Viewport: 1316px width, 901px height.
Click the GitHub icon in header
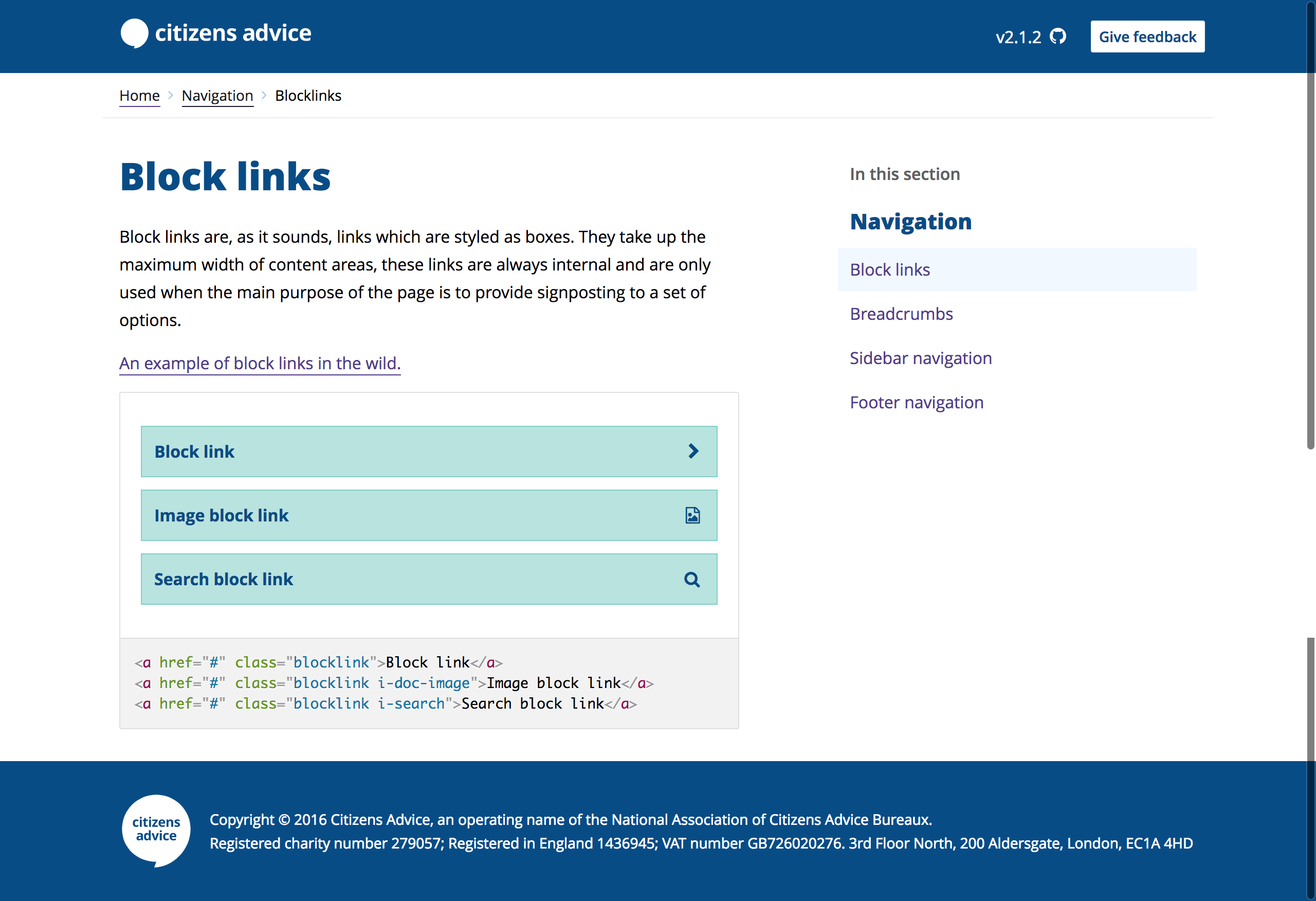tap(1057, 37)
